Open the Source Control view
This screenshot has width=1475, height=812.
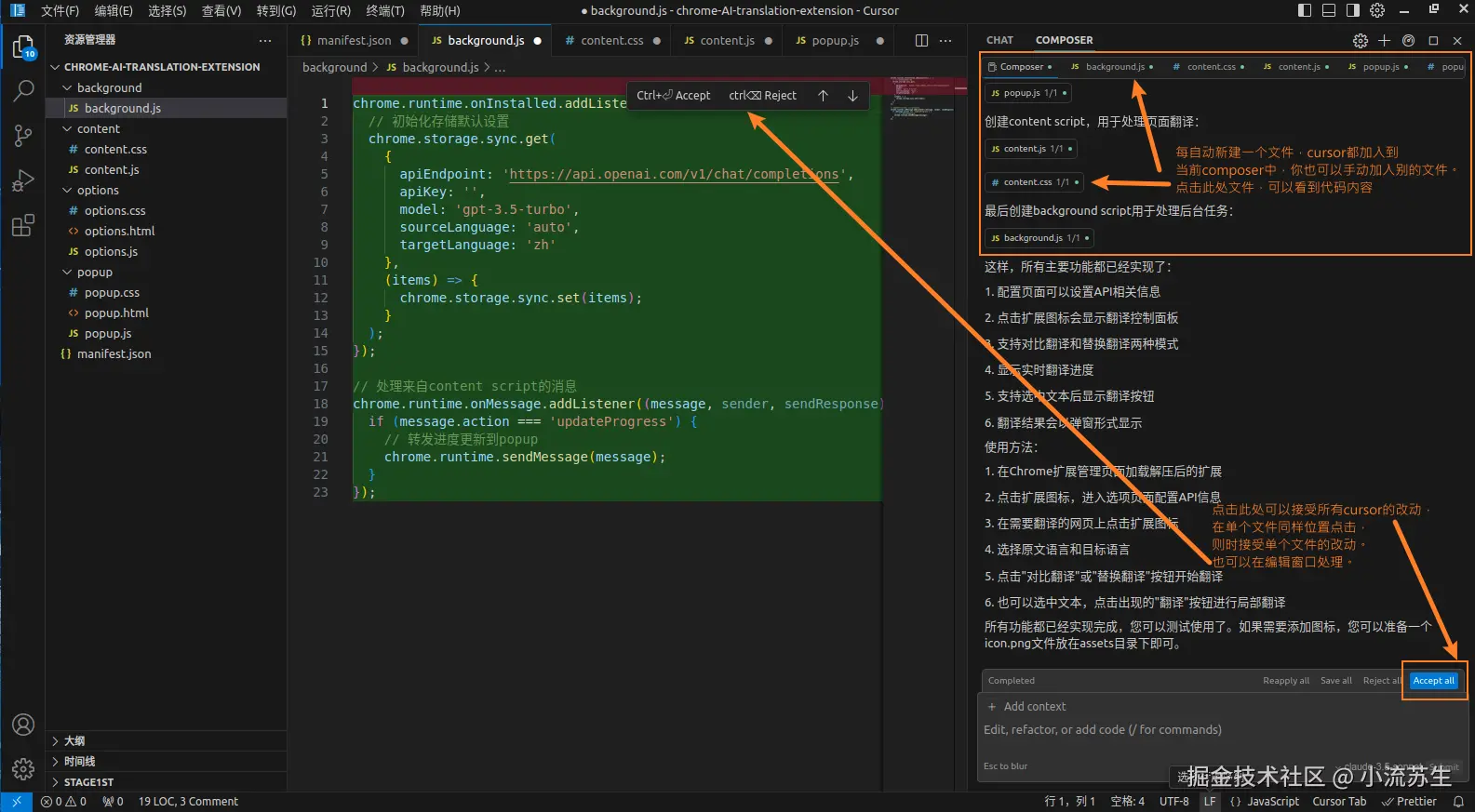point(23,136)
